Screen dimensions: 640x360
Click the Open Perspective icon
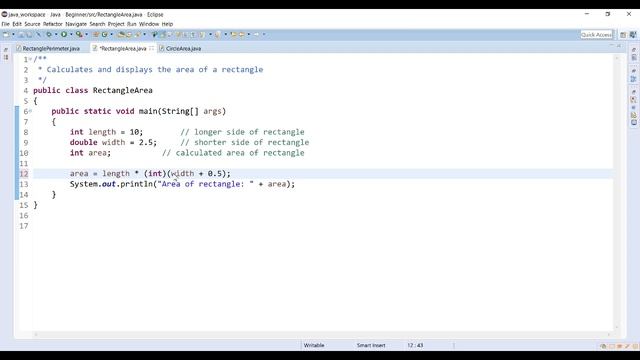click(x=623, y=35)
